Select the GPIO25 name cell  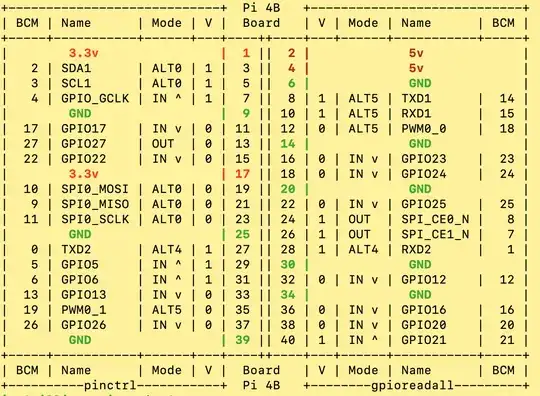(x=424, y=204)
